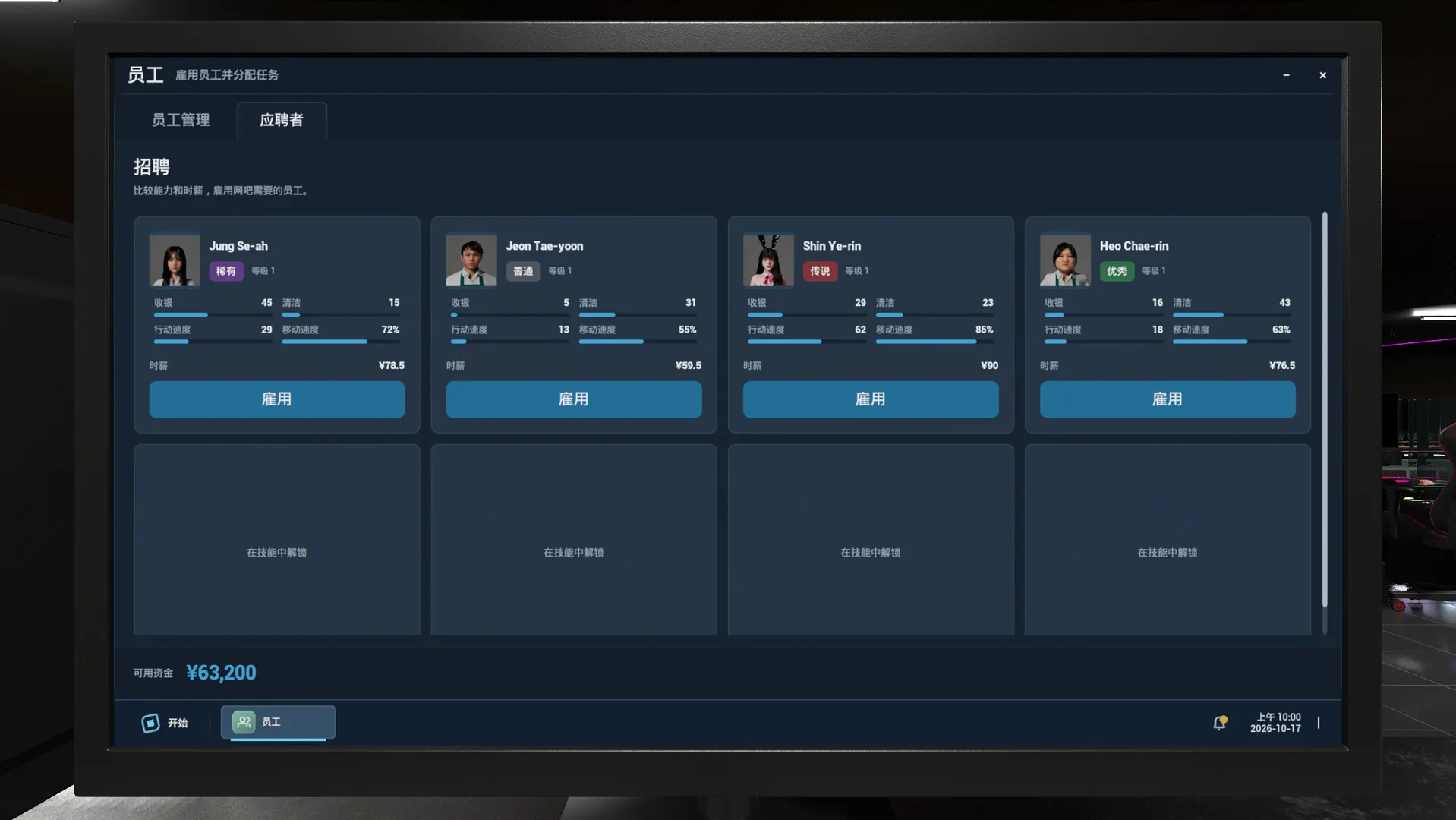
Task: Click Jeon Tae-yoon's 行动速度 progress bar
Action: (509, 342)
